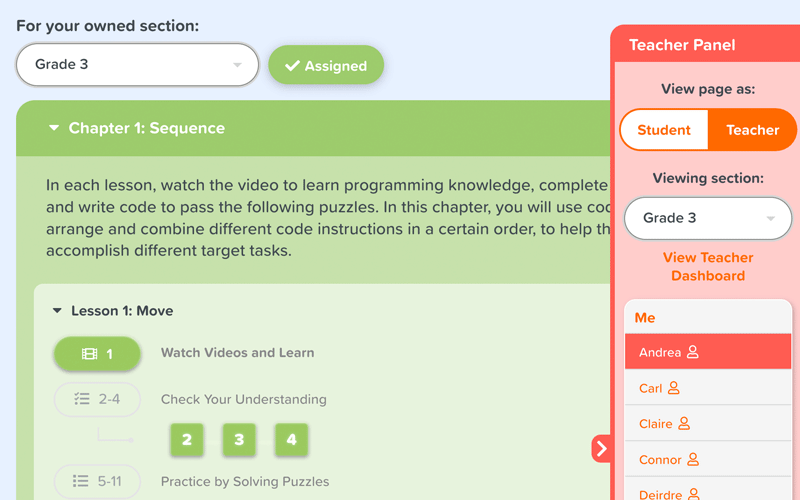Click the list icon for levels 5-11
The height and width of the screenshot is (500, 800).
tap(81, 481)
